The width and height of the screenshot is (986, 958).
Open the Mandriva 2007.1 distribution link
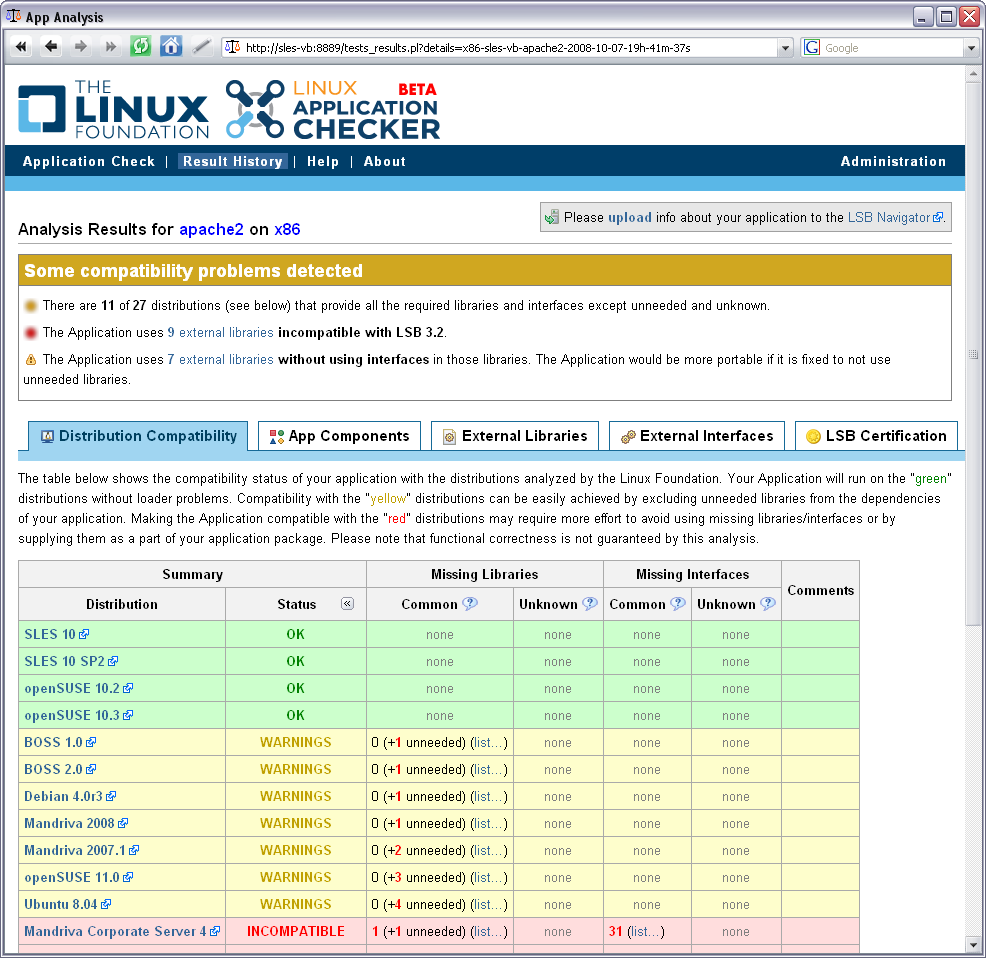tap(82, 850)
